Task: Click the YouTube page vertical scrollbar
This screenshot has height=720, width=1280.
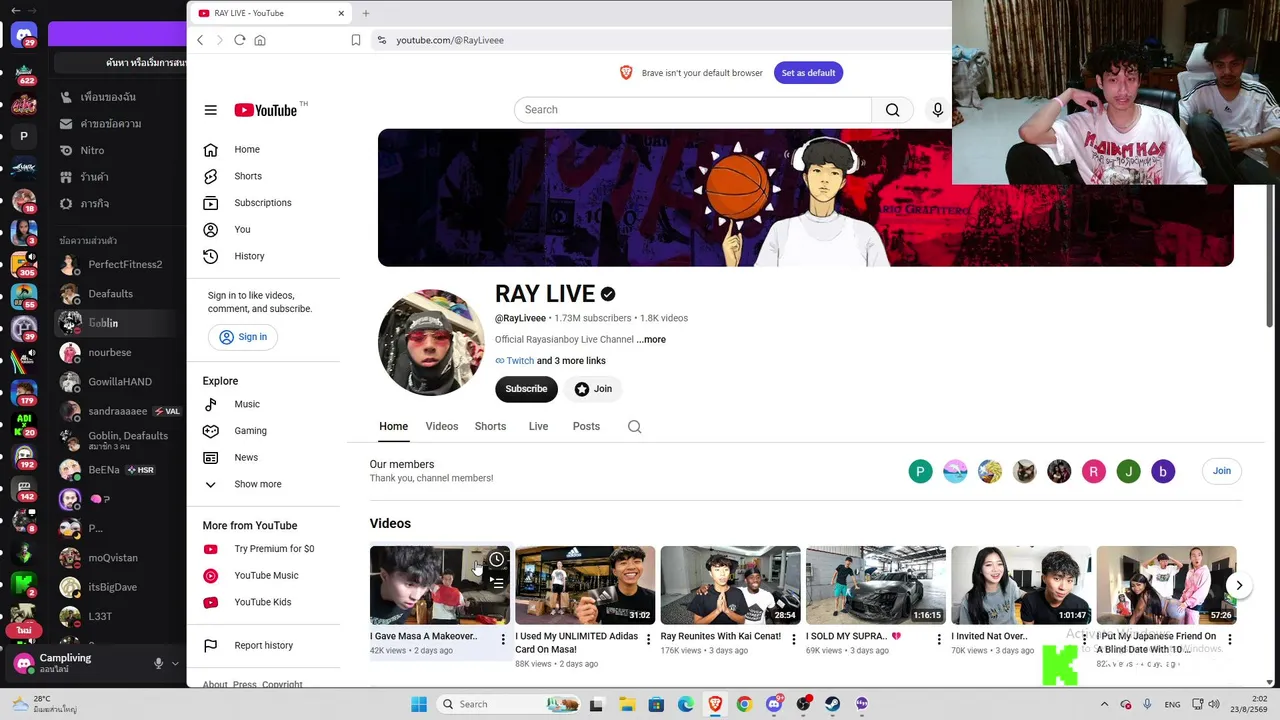Action: pos(1271,255)
